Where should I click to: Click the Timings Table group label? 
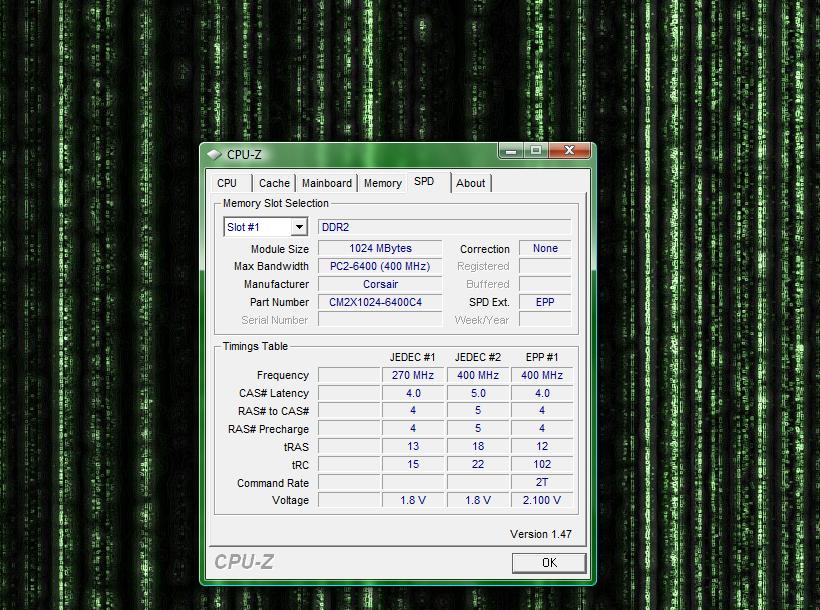255,346
